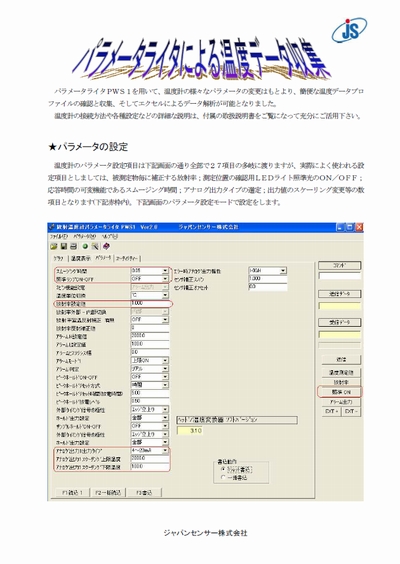The height and width of the screenshot is (564, 400).
Task: Click the green circle toolbar icon
Action: (85, 246)
